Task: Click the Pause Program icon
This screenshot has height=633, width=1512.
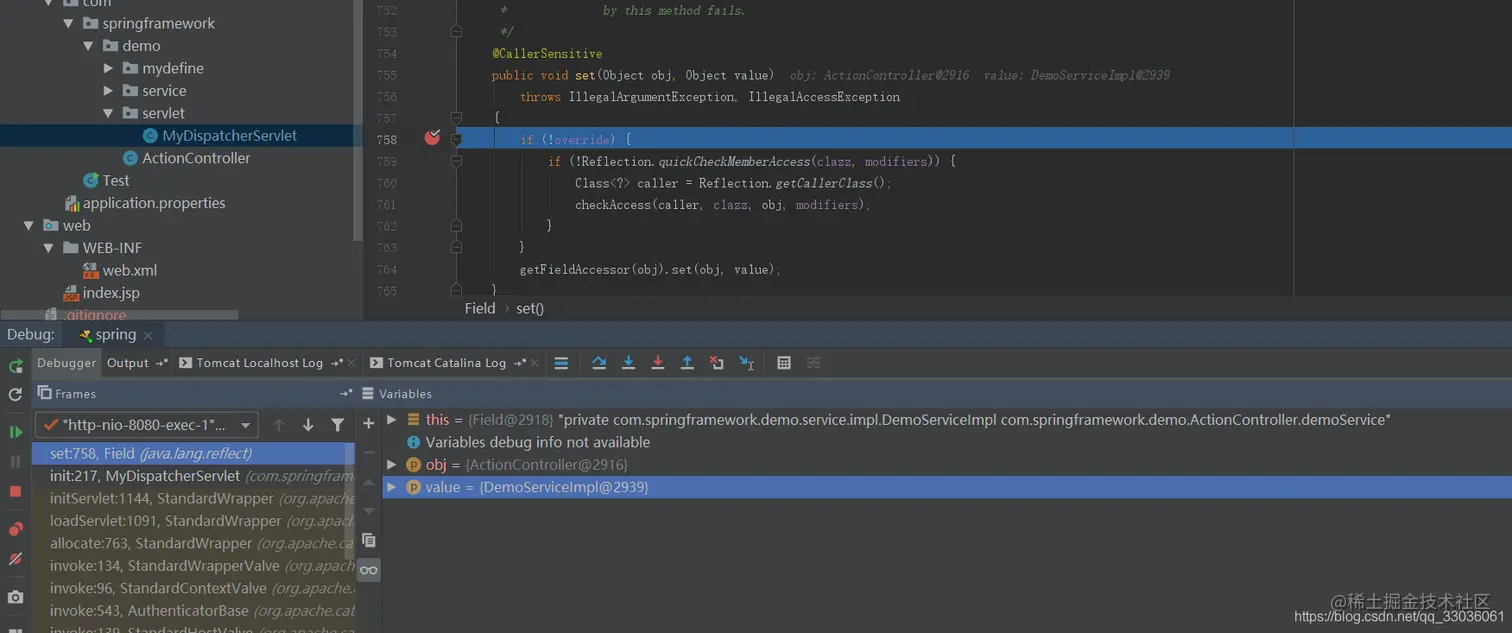Action: click(x=15, y=461)
